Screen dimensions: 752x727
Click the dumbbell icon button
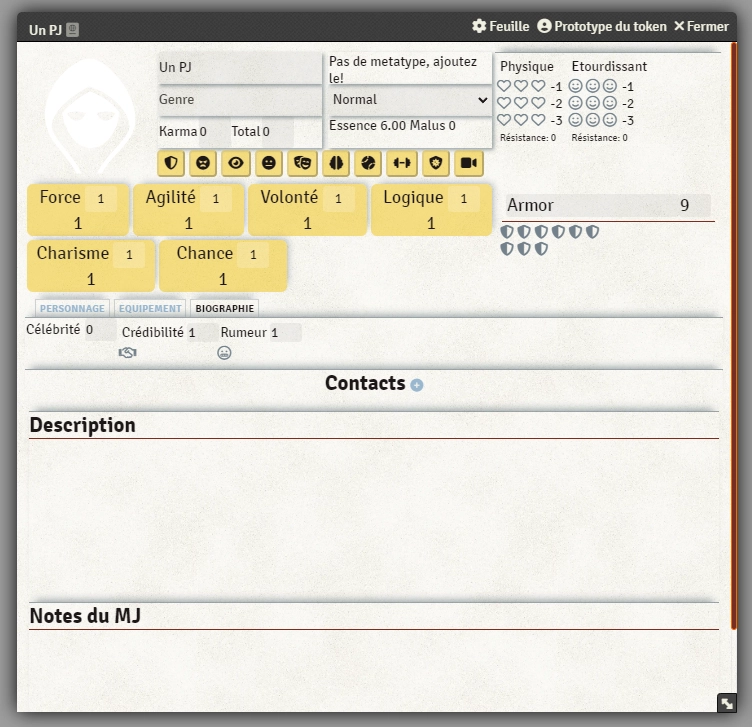(x=401, y=163)
